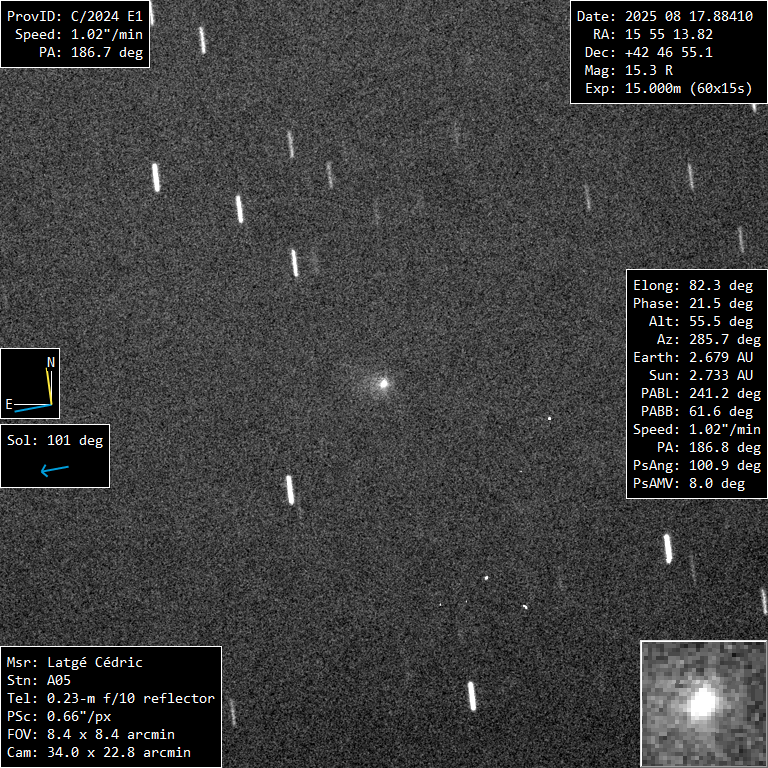Select the 'RA: 15 55 13.82' line
Screen dimensions: 768x768
click(653, 34)
